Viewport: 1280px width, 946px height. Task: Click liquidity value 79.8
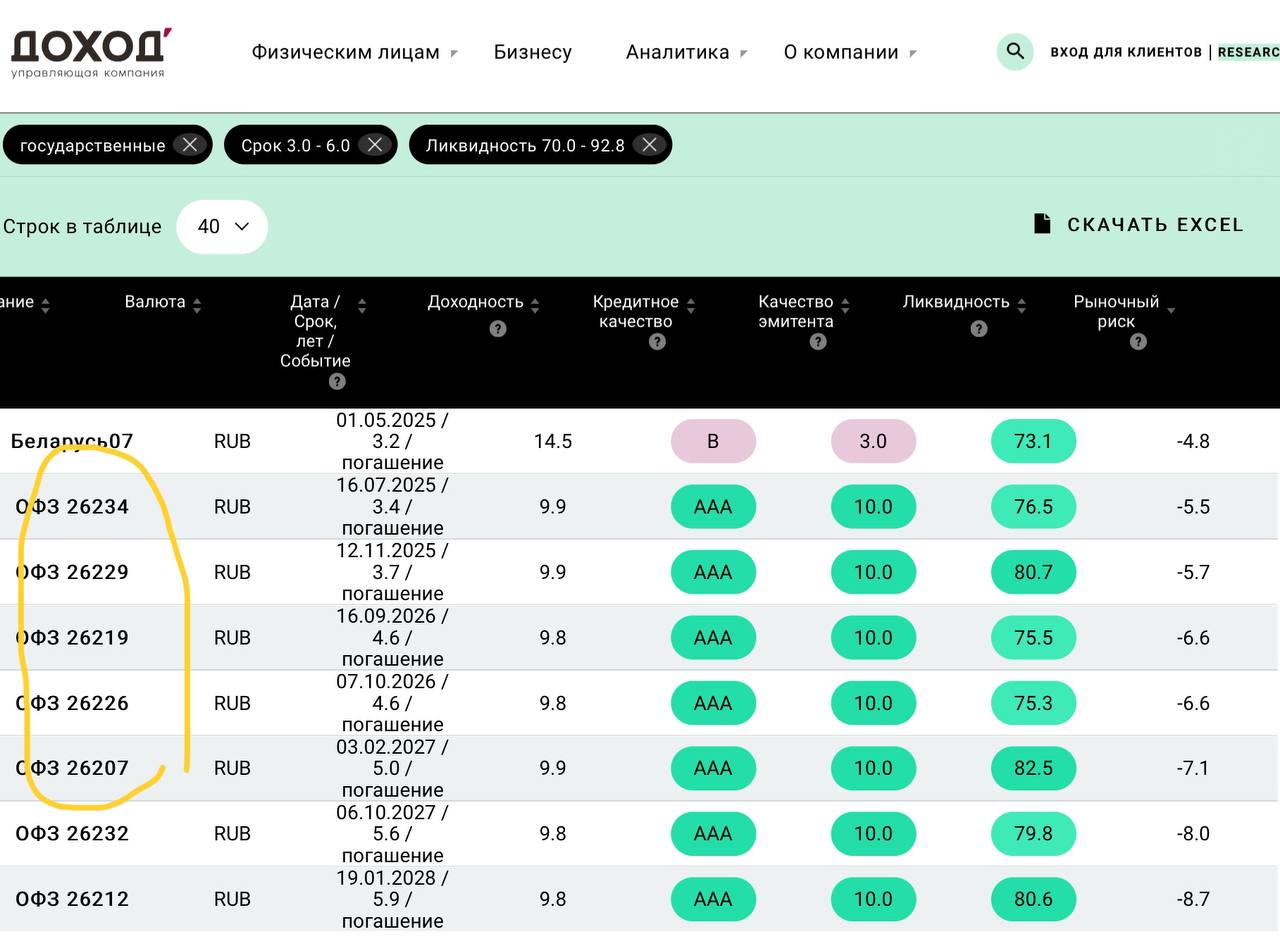(x=1033, y=834)
